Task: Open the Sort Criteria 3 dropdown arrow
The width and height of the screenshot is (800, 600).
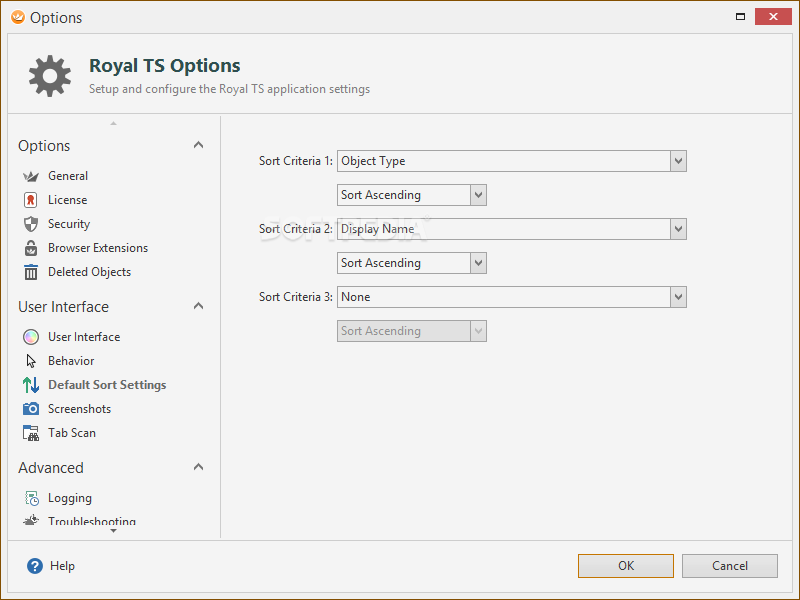Action: [x=678, y=297]
